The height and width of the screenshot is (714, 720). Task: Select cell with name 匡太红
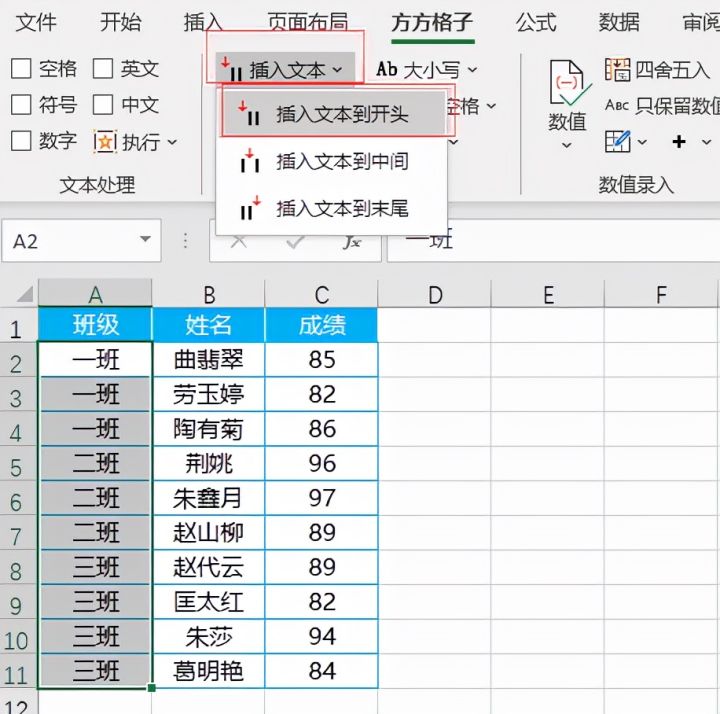coord(208,602)
